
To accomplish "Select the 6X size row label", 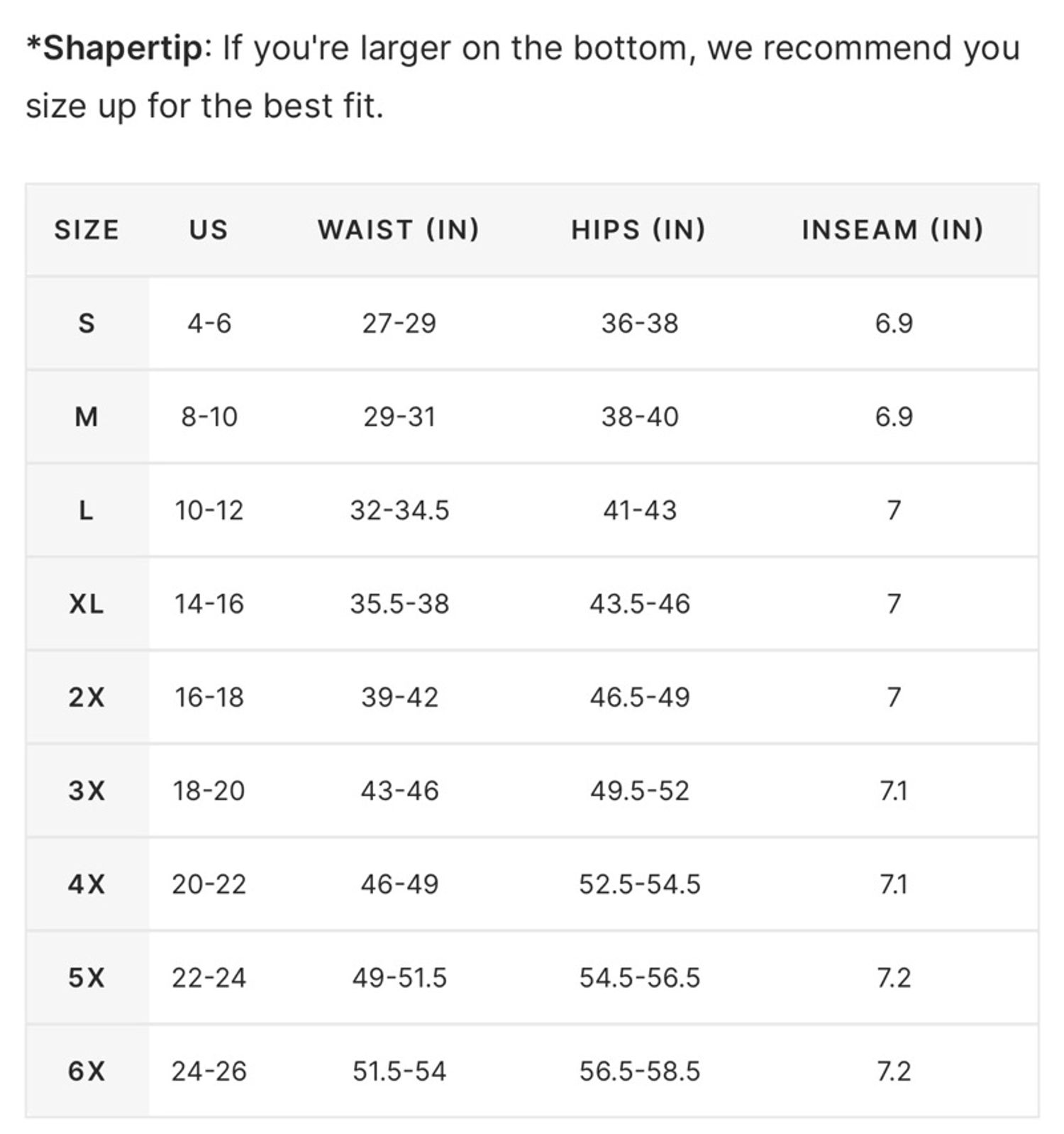I will coord(87,1071).
